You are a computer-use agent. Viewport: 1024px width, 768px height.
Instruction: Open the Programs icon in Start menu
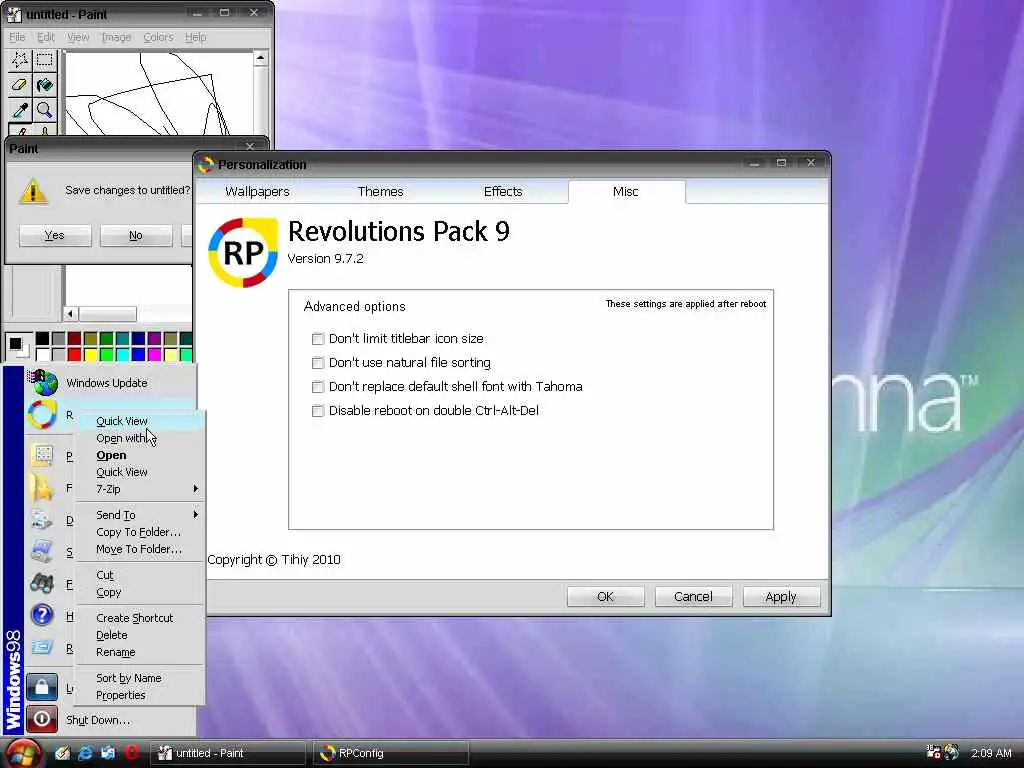(42, 455)
